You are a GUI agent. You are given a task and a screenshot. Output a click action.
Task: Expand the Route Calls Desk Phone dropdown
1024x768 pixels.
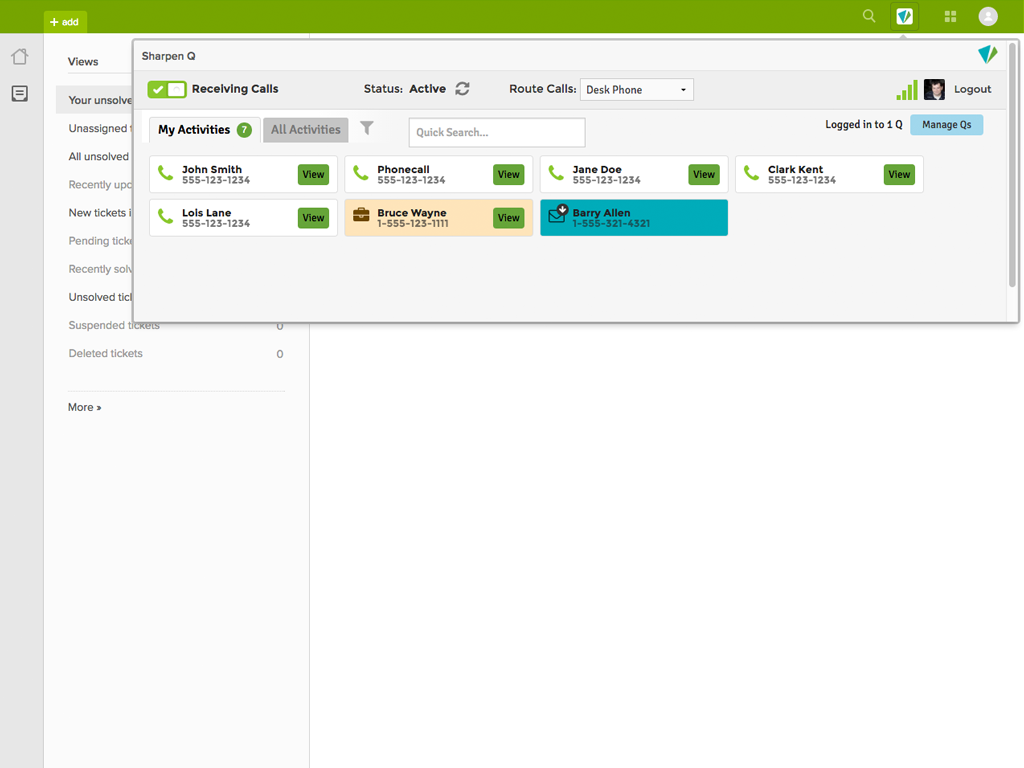[637, 90]
